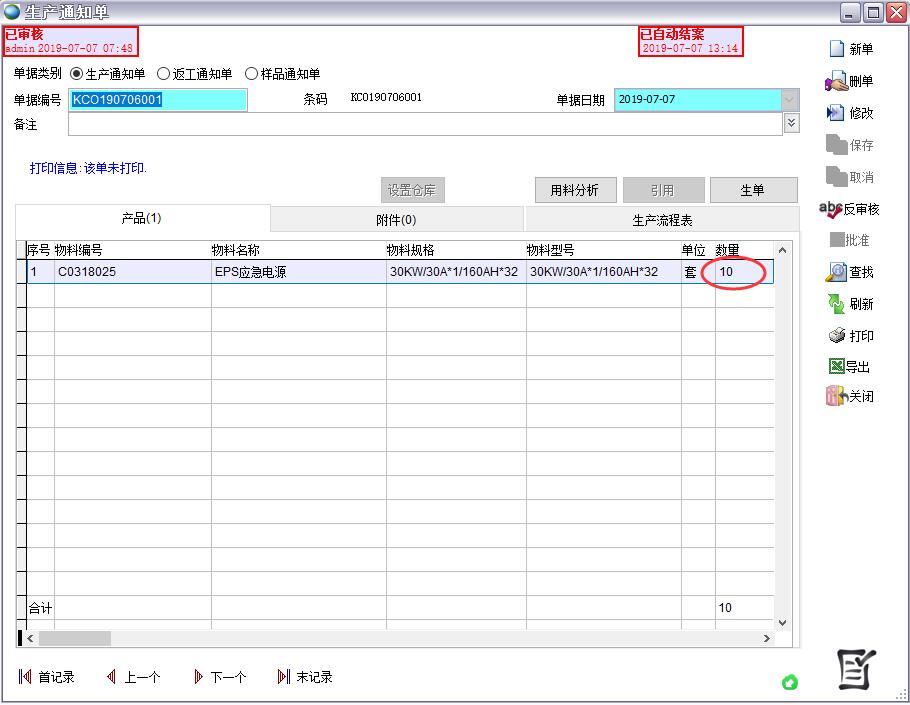The width and height of the screenshot is (910, 705).
Task: Open the 查找 search tool
Action: click(837, 272)
